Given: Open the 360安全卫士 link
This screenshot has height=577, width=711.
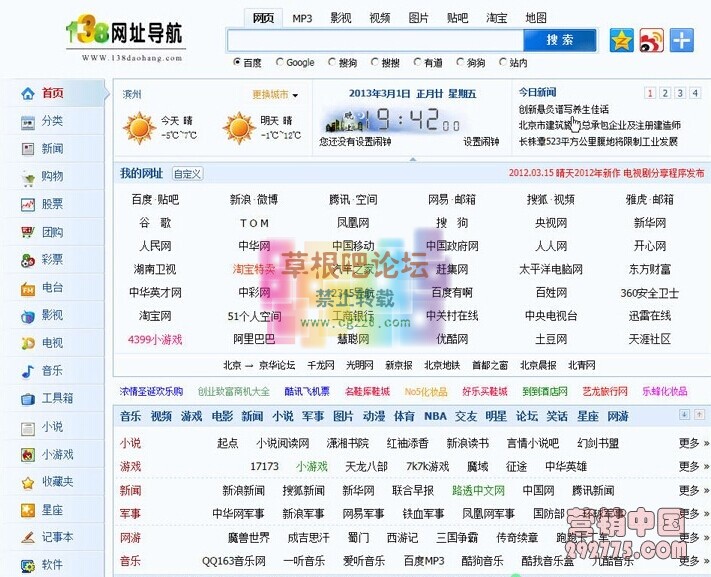Looking at the screenshot, I should (x=649, y=293).
